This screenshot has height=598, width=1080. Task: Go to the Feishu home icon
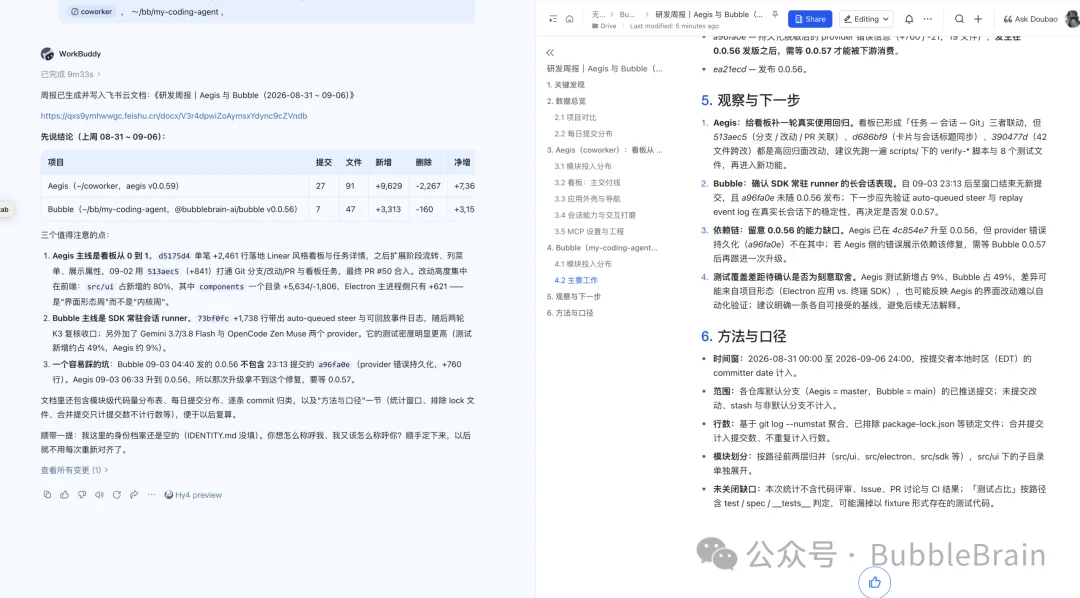pyautogui.click(x=570, y=19)
